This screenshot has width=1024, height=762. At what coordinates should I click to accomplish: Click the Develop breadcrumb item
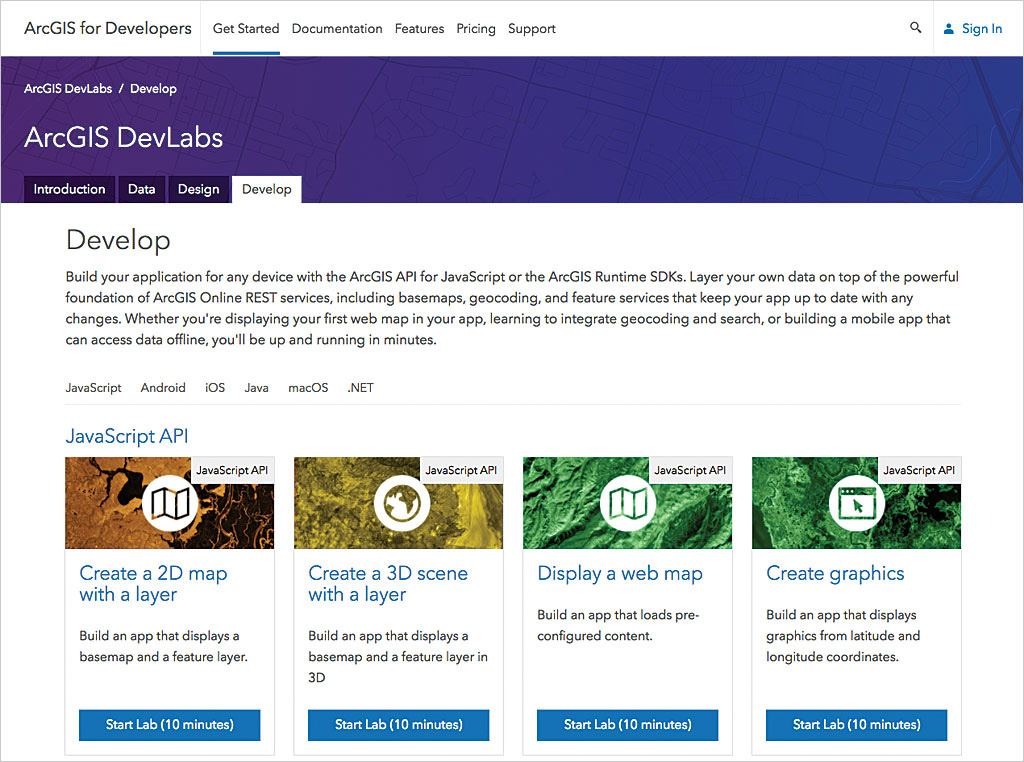coord(153,89)
